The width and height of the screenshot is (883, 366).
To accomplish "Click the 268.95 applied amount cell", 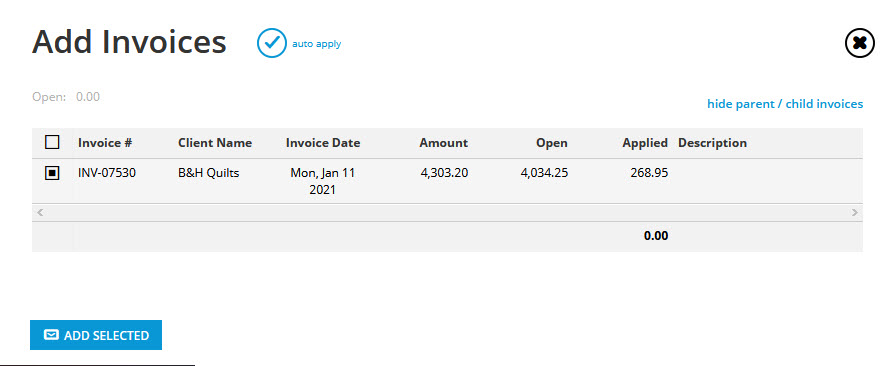I will (649, 173).
